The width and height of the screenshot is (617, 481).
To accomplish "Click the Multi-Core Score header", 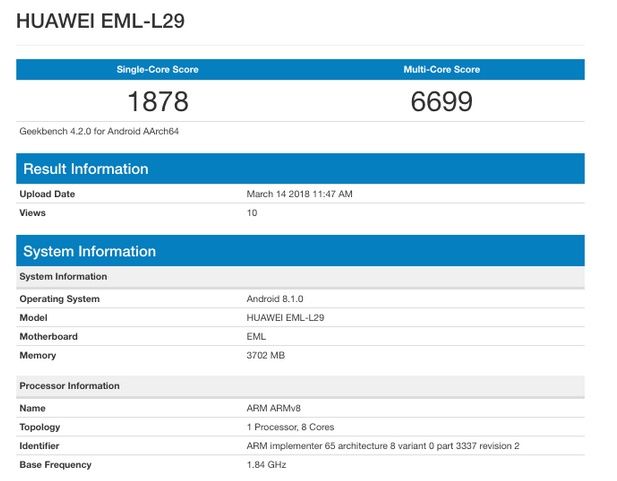I will pyautogui.click(x=442, y=70).
